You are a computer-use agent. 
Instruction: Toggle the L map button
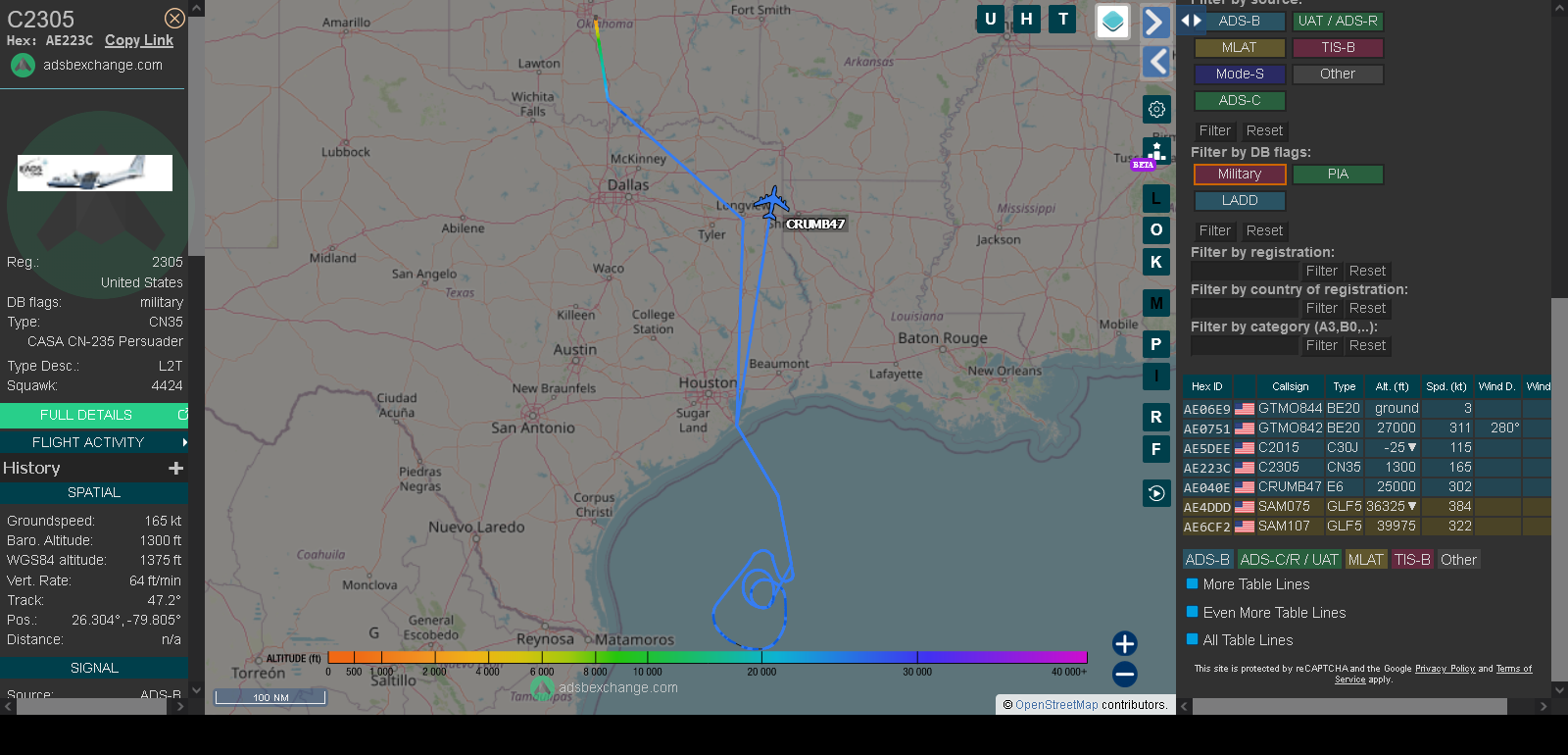pos(1156,199)
